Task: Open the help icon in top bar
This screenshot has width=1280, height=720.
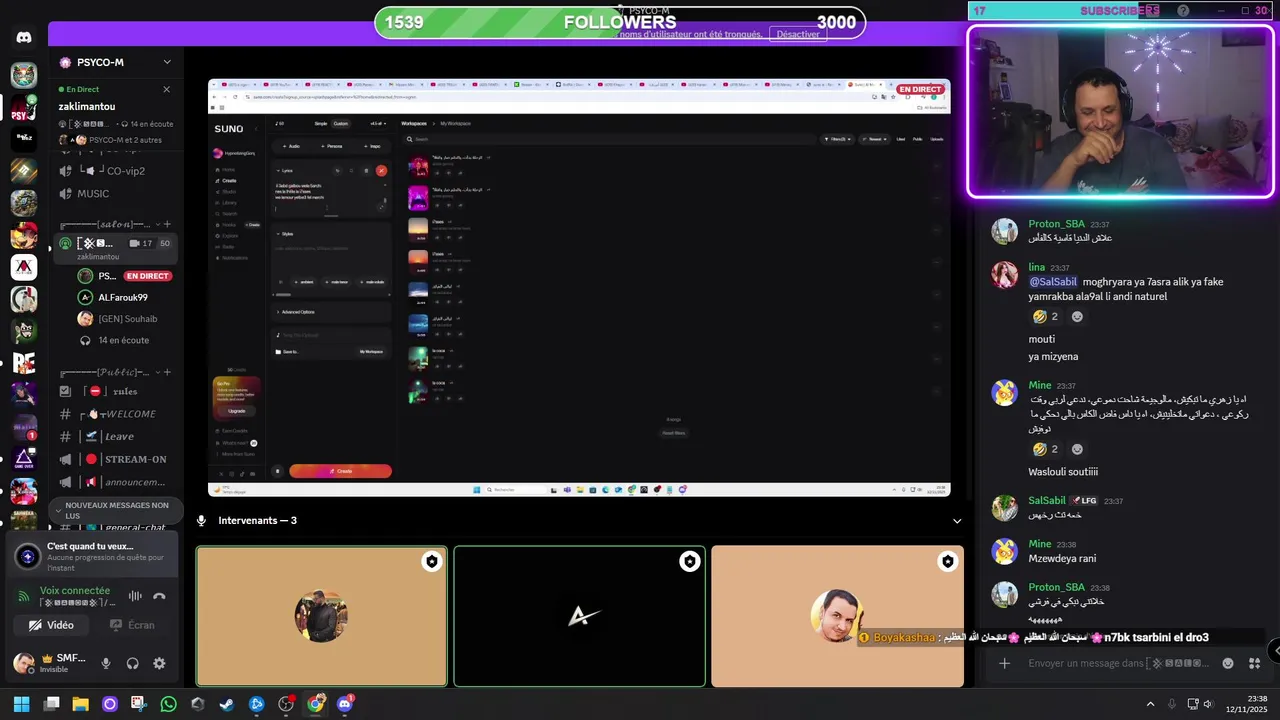Action: (1183, 10)
